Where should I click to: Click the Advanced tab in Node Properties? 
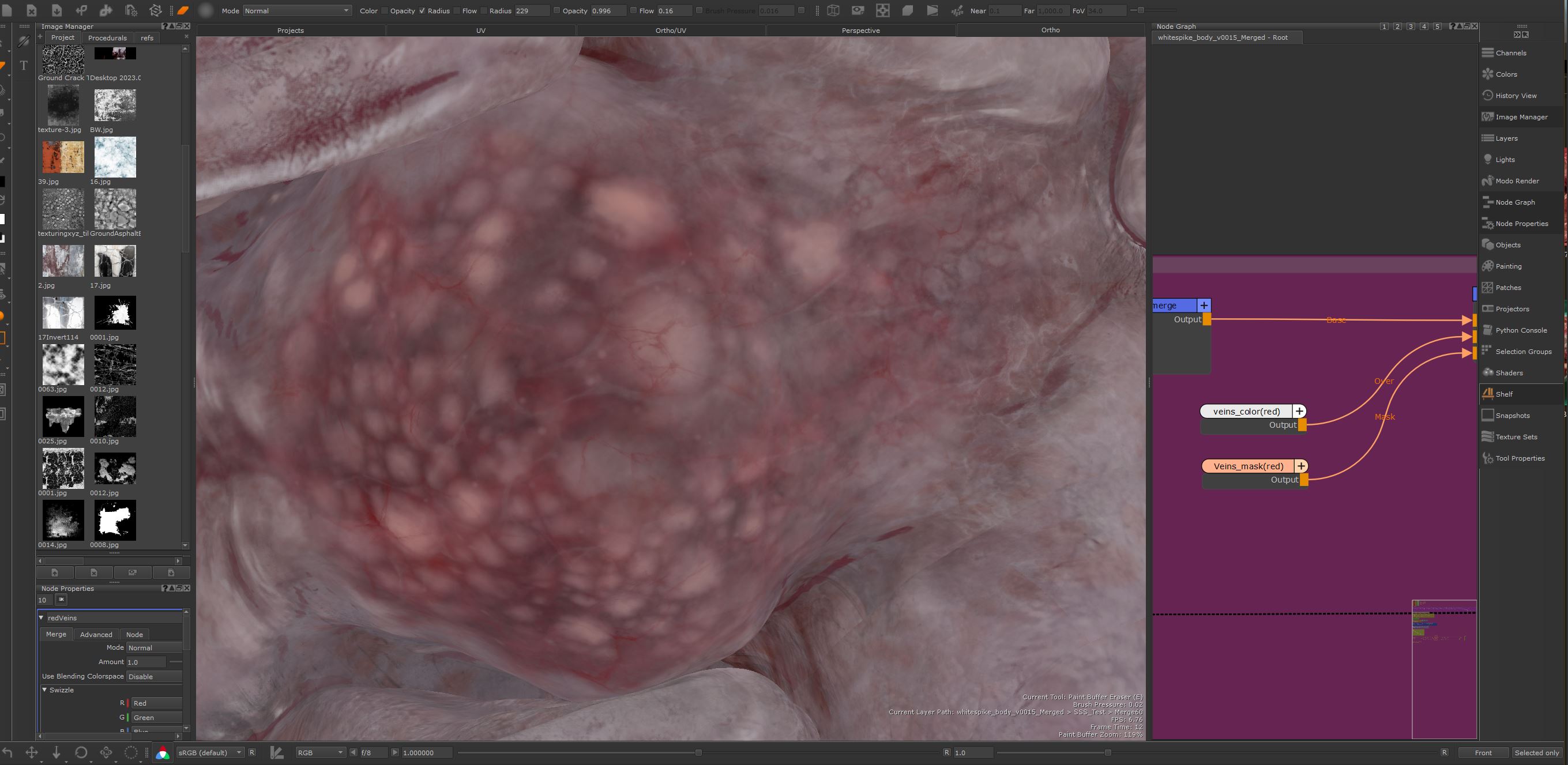(96, 634)
